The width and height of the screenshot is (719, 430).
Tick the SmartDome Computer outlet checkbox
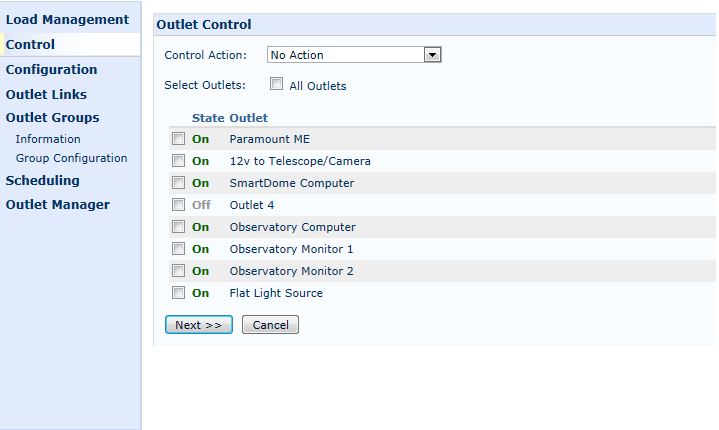point(178,182)
